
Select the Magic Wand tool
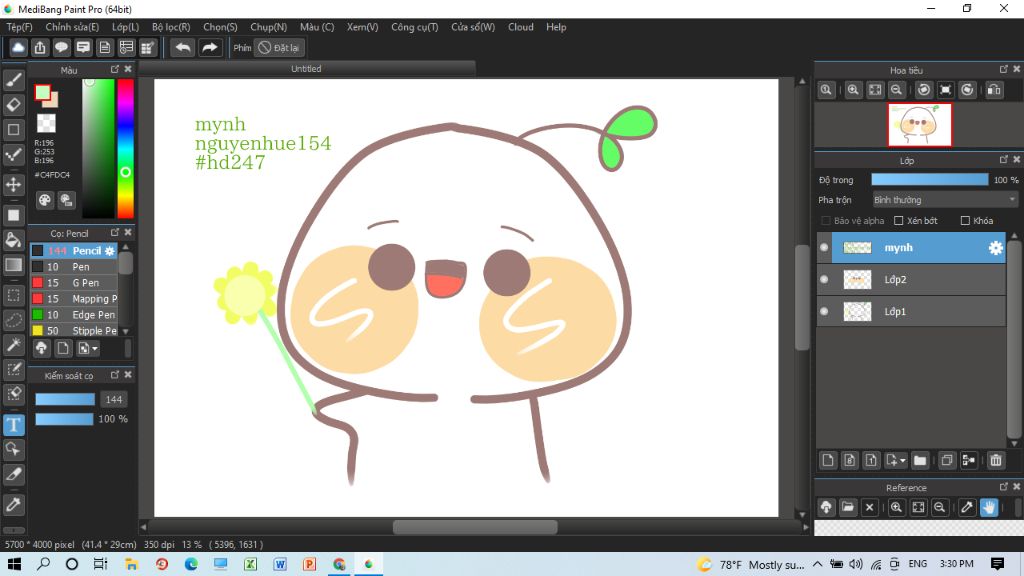point(14,345)
